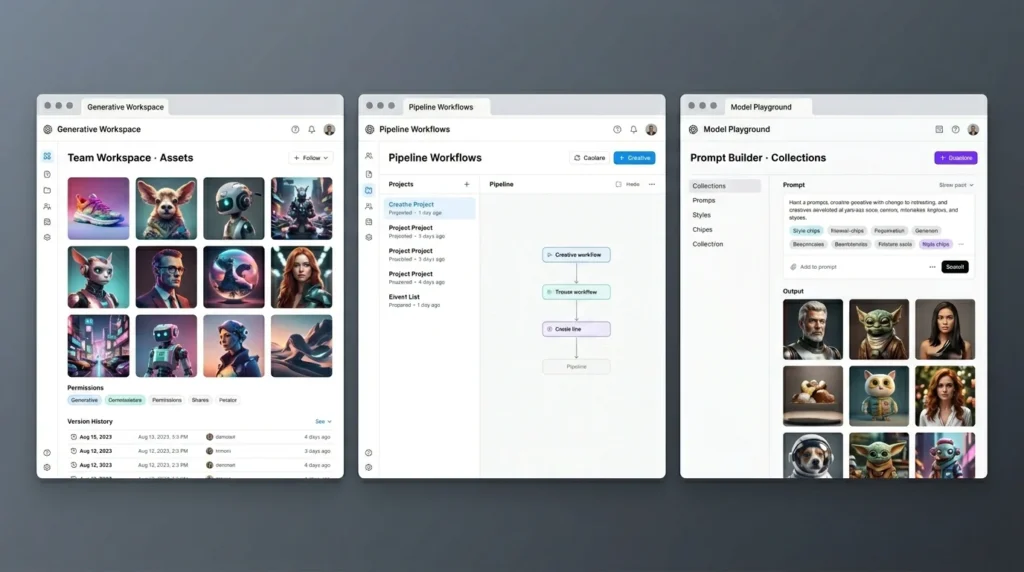Click help icon in Pipeline Workflows header
1024x572 pixels.
pyautogui.click(x=617, y=129)
